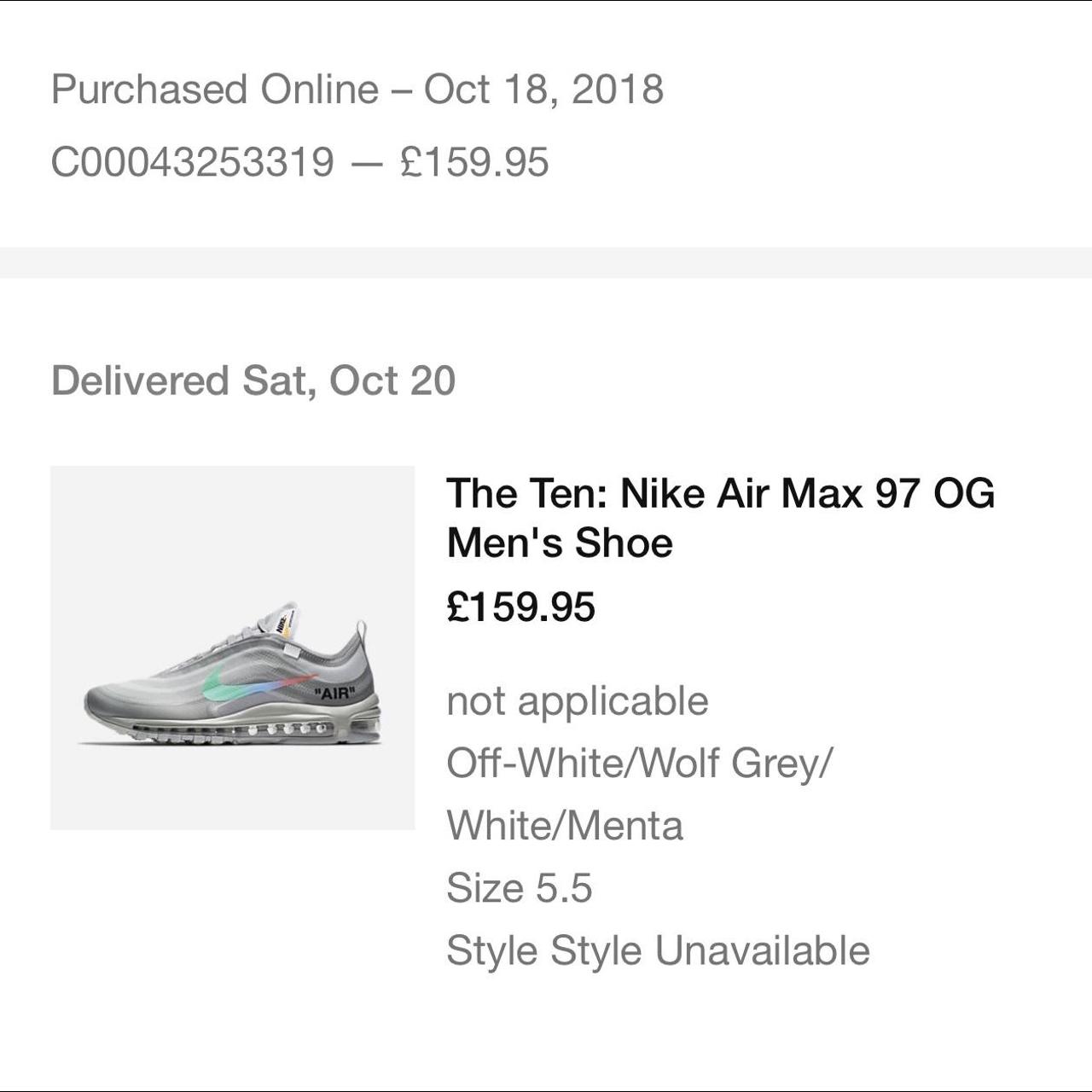This screenshot has height=1092, width=1092.
Task: Click the order total next to the order number
Action: (474, 162)
